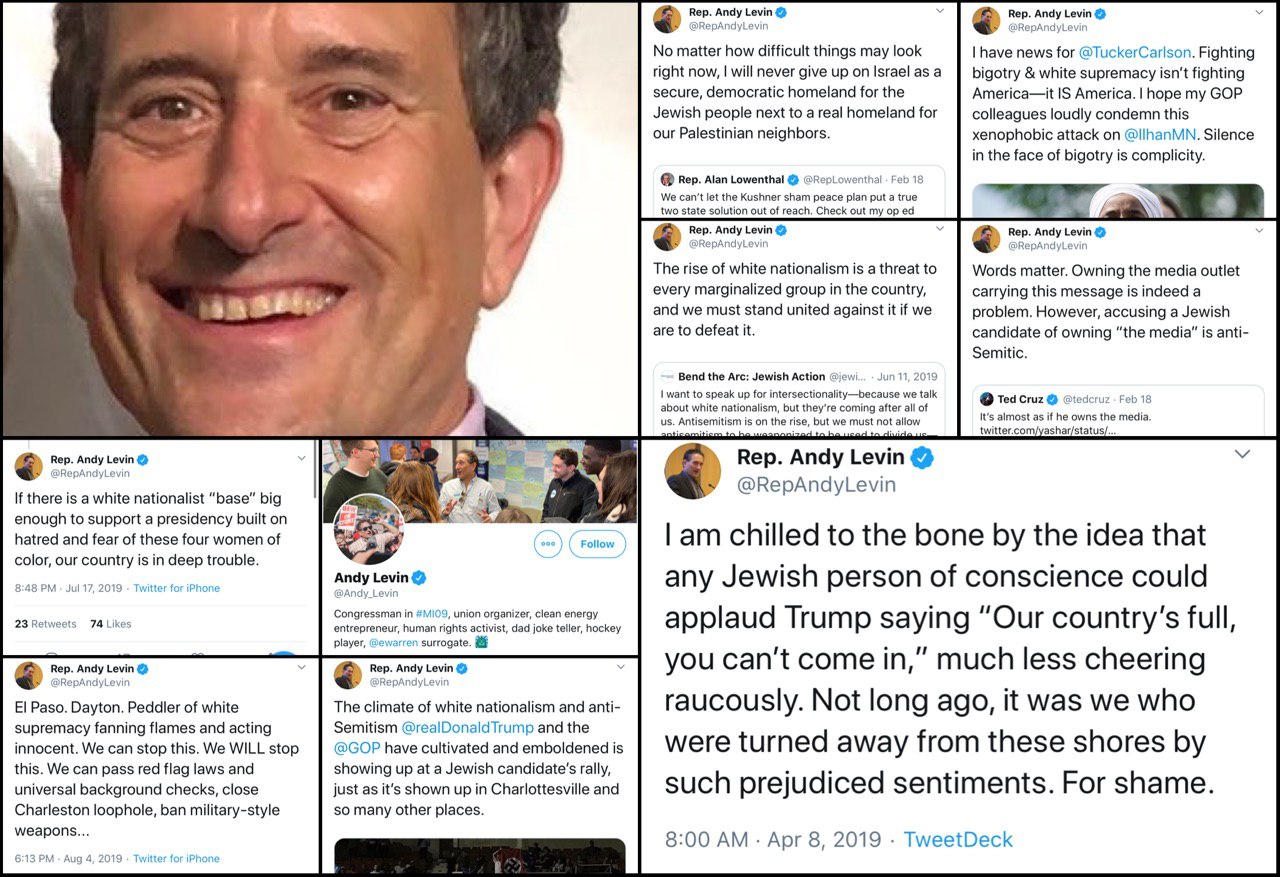
Task: Open the round profile picture on the Andy Levin profile card
Action: point(368,529)
